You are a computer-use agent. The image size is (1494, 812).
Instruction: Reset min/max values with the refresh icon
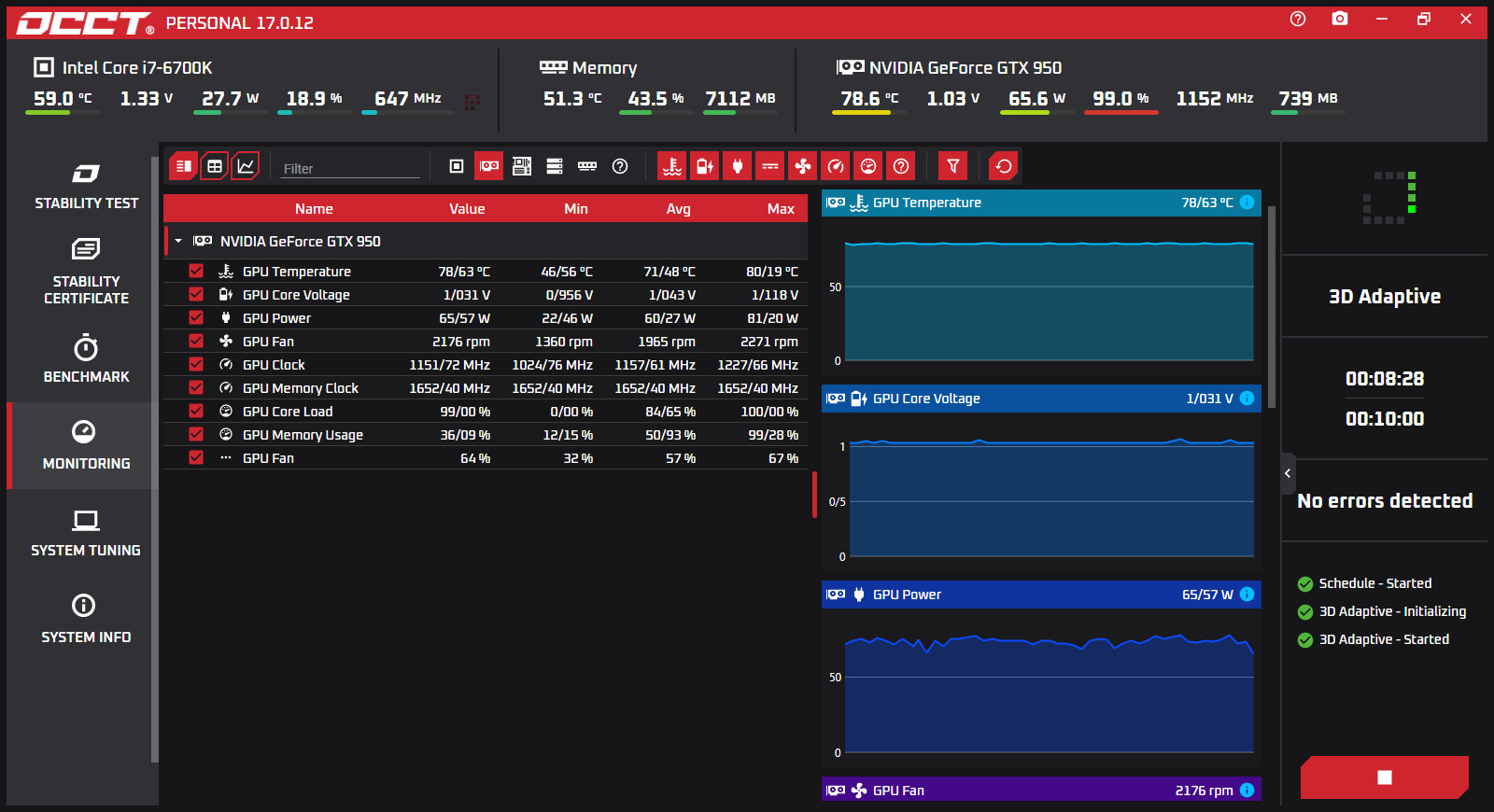[x=1004, y=166]
